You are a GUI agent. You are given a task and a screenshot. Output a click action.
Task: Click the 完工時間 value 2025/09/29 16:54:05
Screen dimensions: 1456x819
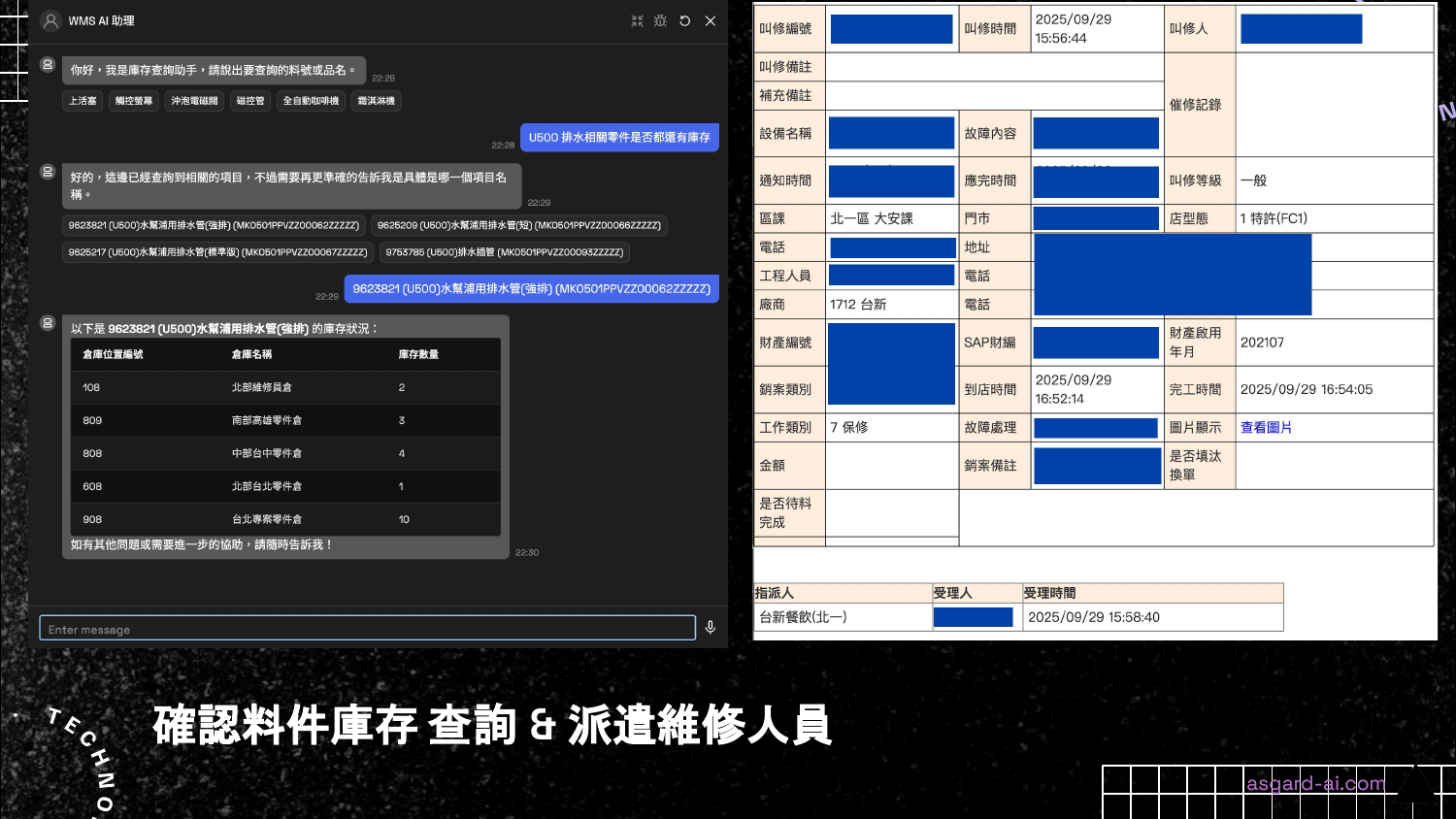click(x=1307, y=389)
